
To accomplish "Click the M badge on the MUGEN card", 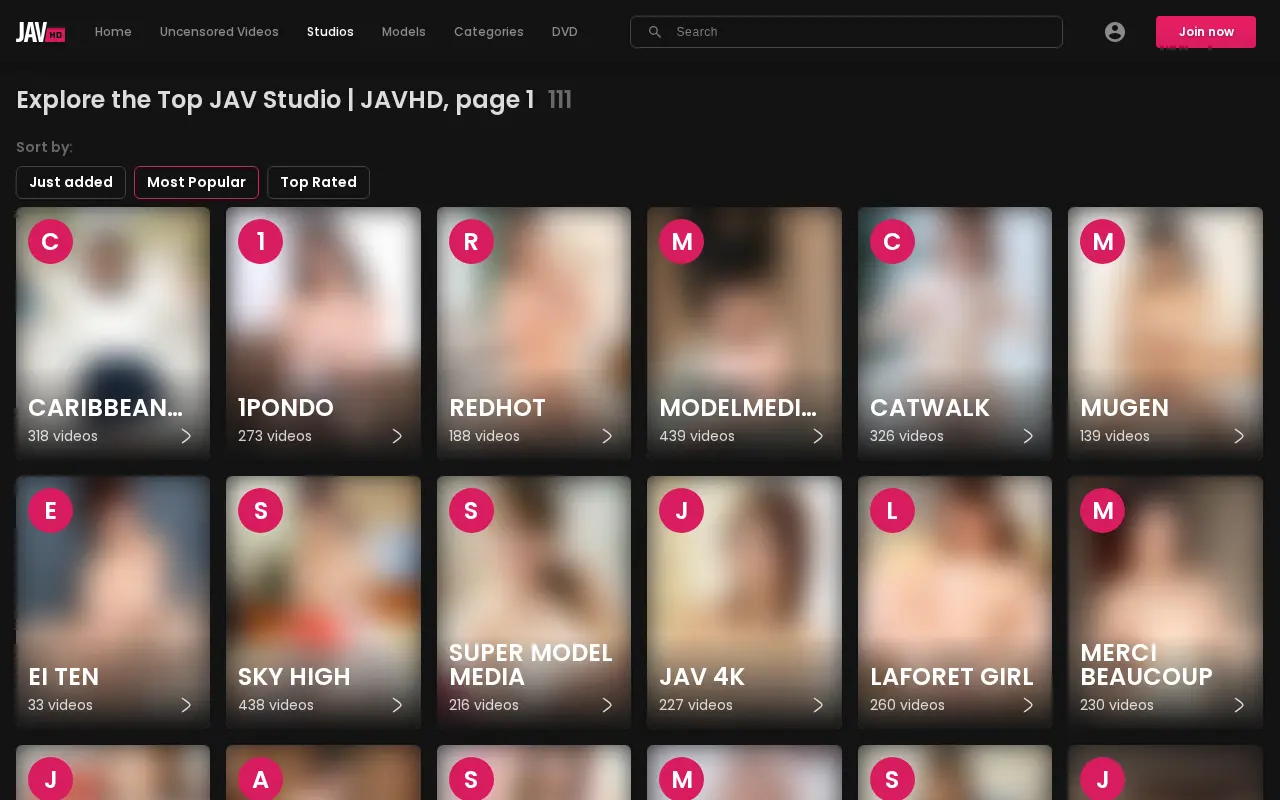I will pos(1102,241).
